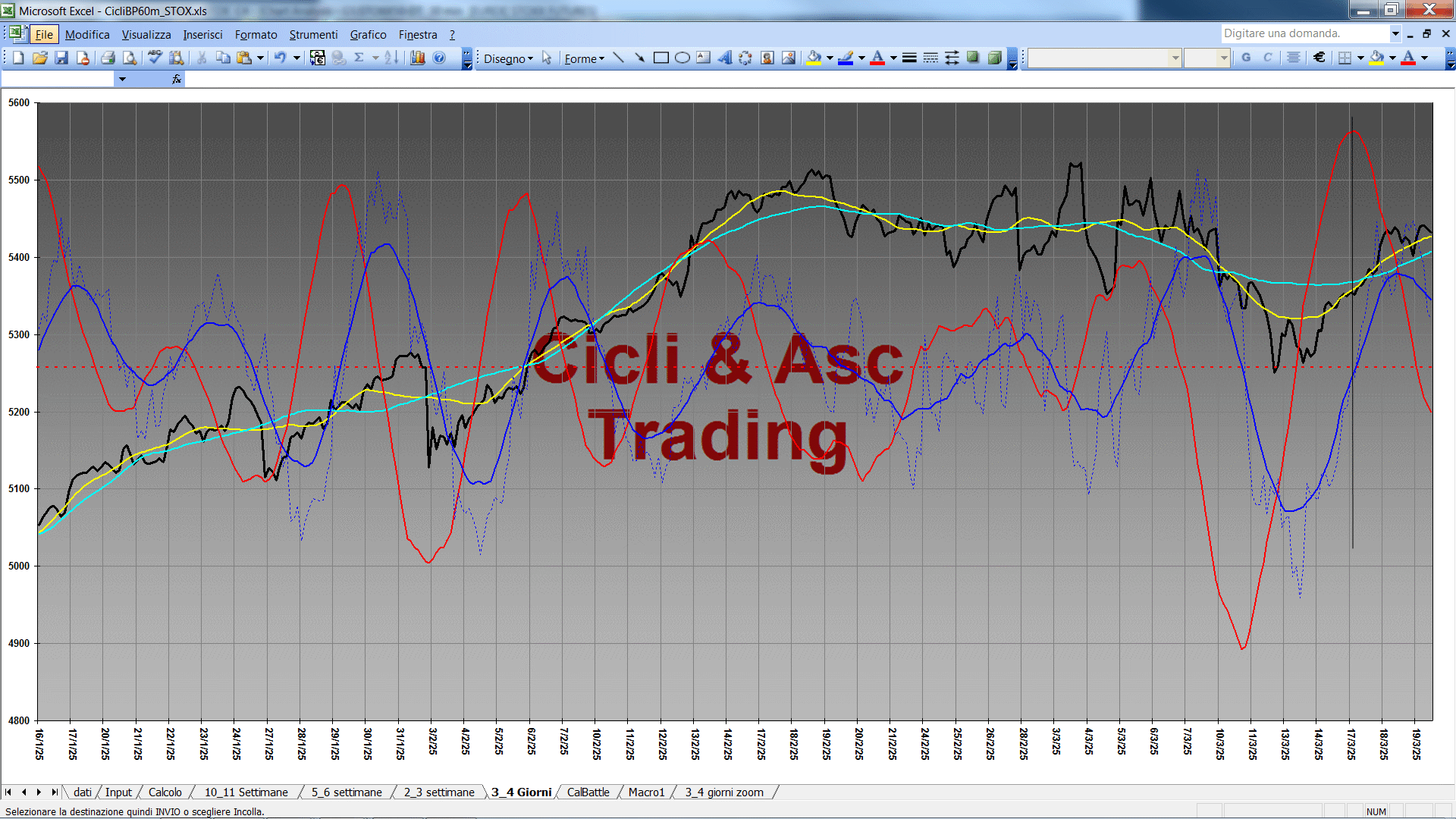Click the fx Insert Function button
Screen dimensions: 1456x819
[x=177, y=79]
